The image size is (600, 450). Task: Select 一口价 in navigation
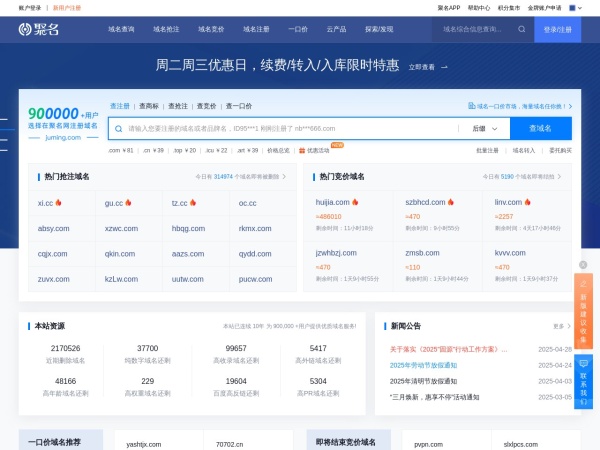coord(298,29)
